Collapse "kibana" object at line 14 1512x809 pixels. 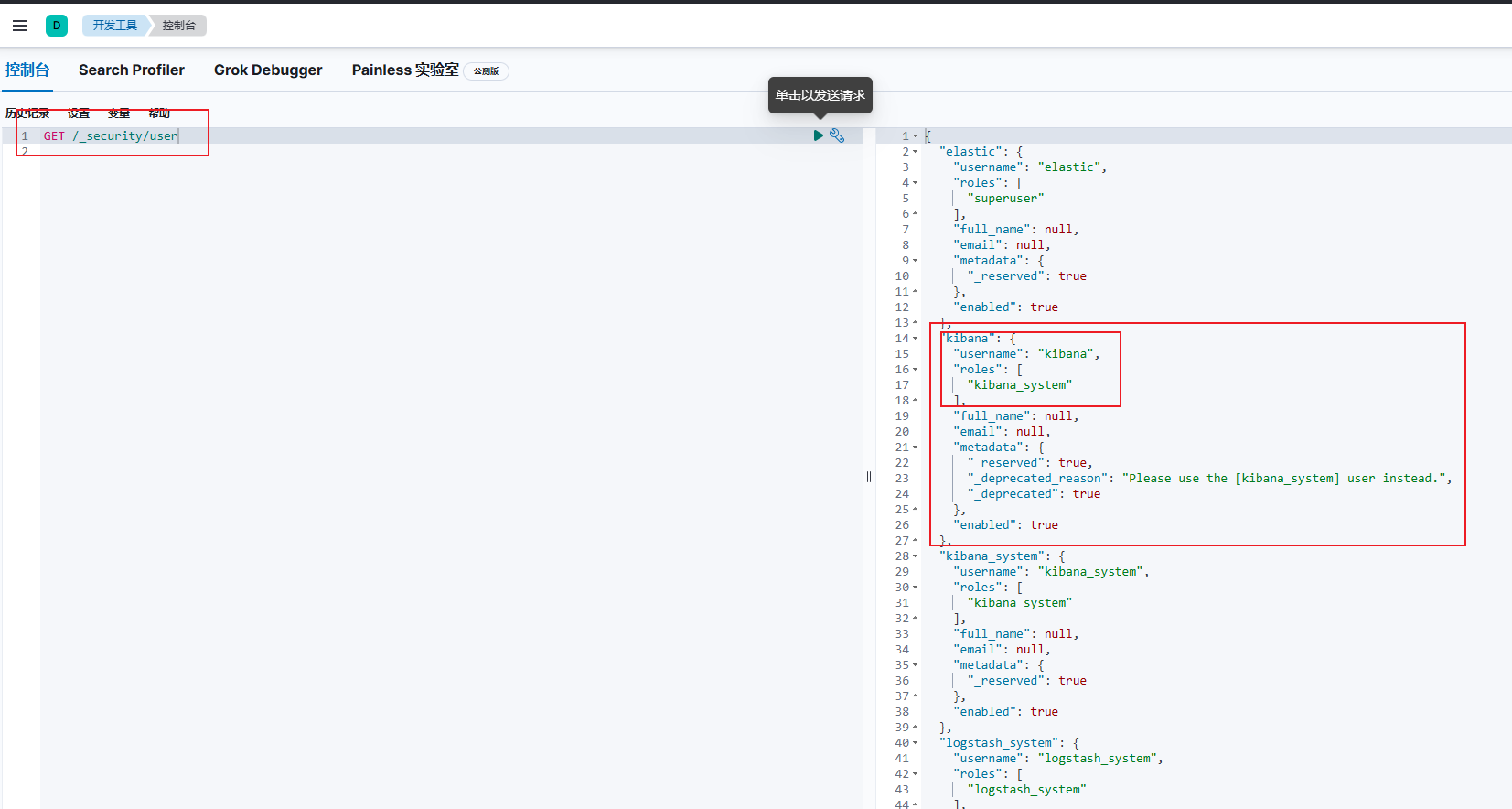tap(916, 339)
